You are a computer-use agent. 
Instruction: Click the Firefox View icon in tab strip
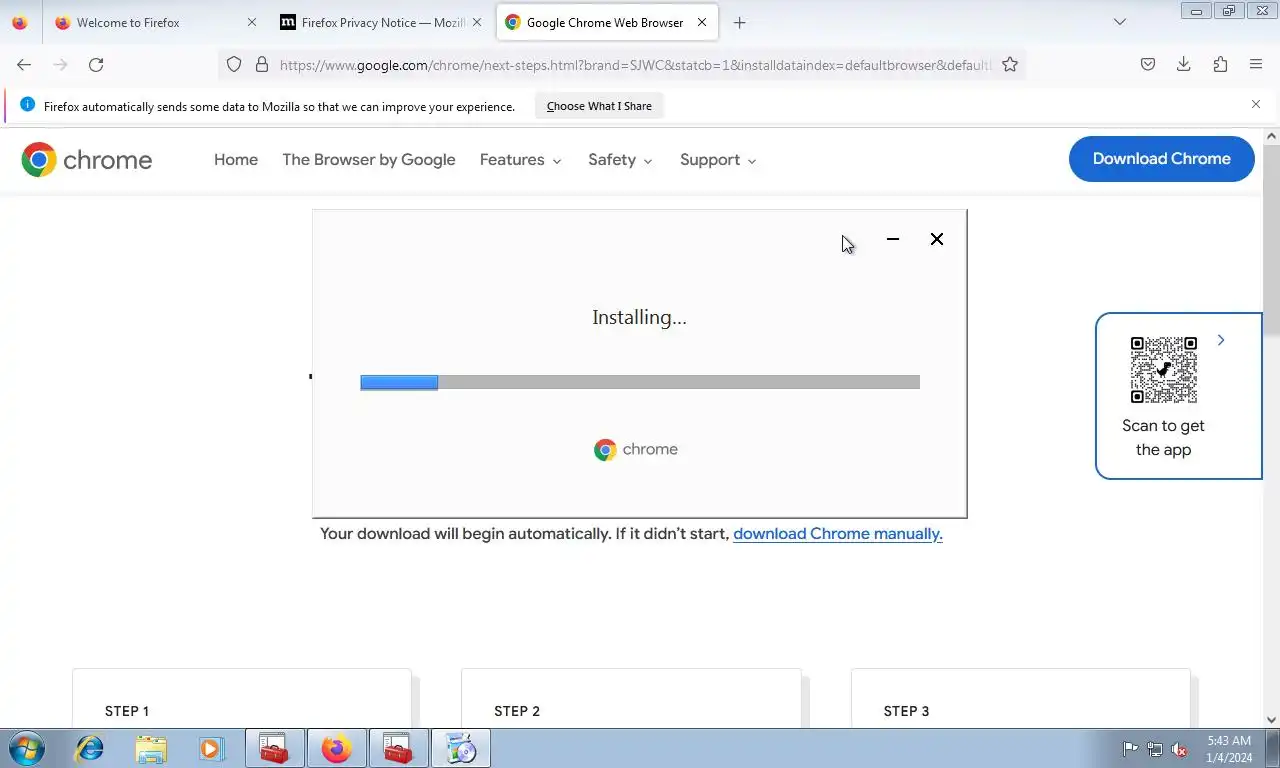coord(20,22)
